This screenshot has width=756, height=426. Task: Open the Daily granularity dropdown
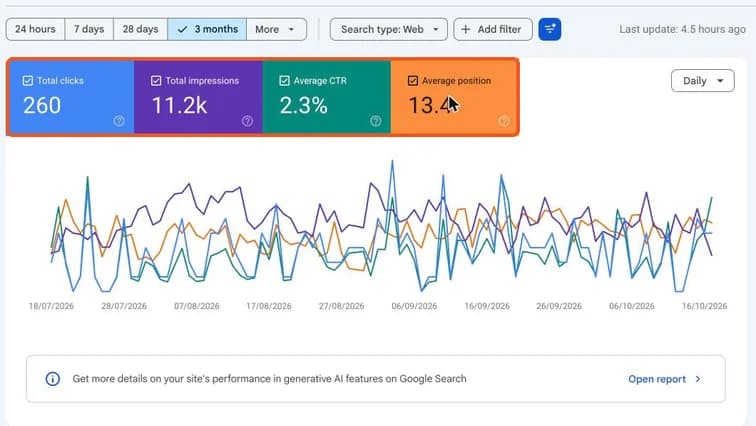click(x=702, y=81)
